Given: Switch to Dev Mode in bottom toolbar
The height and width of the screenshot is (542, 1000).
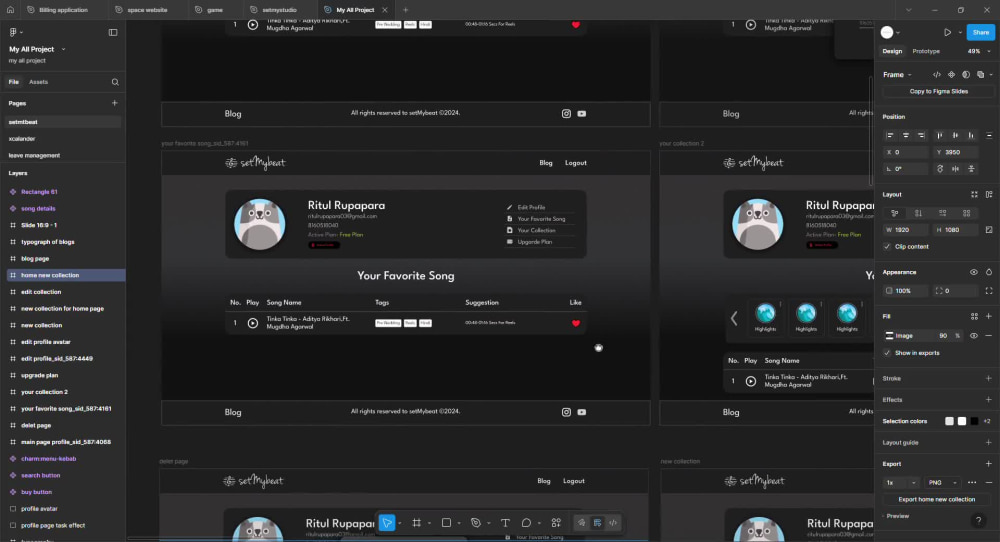Looking at the screenshot, I should (x=613, y=523).
